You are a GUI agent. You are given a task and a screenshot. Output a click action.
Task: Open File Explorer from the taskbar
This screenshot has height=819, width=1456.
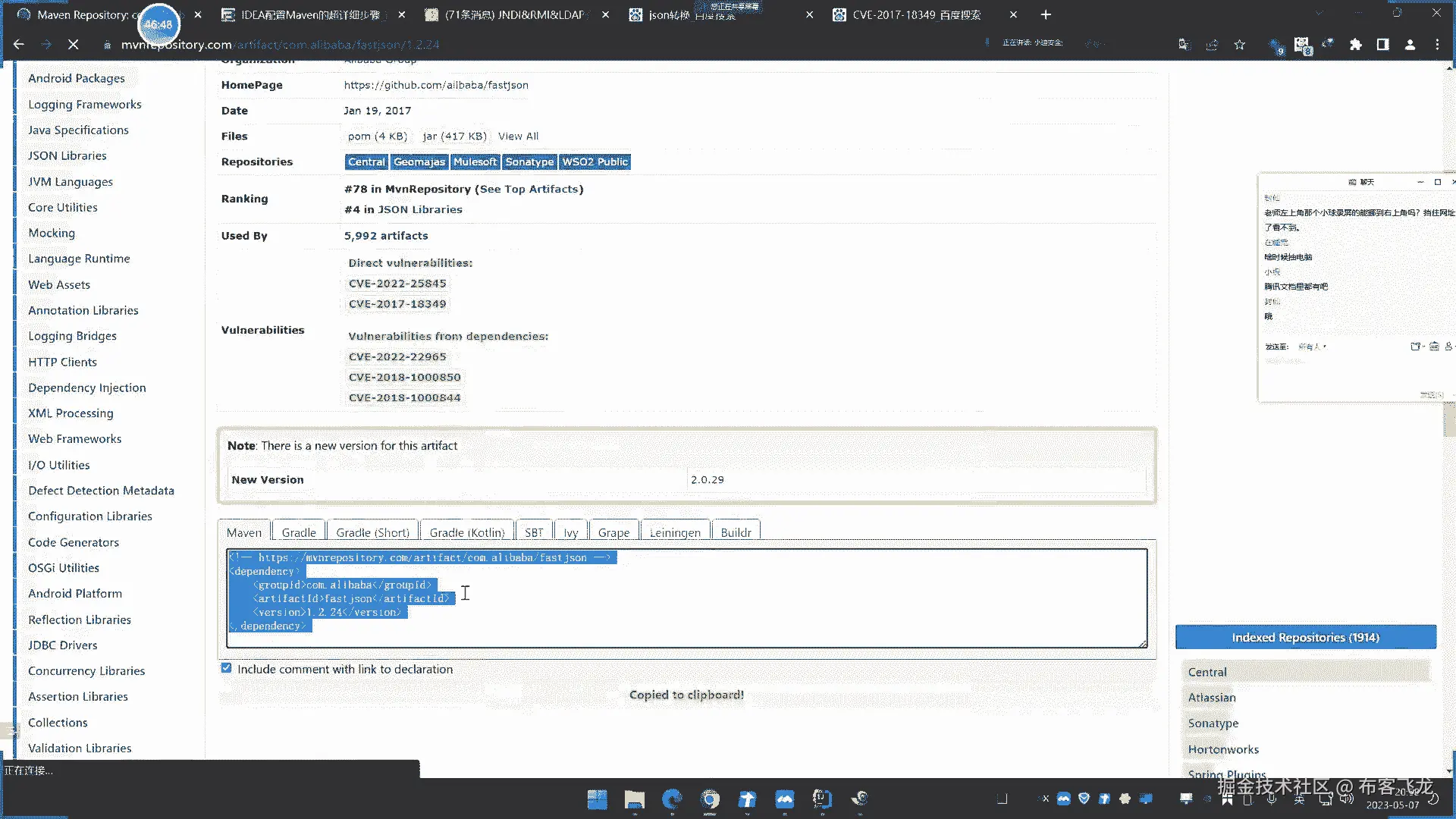(634, 799)
